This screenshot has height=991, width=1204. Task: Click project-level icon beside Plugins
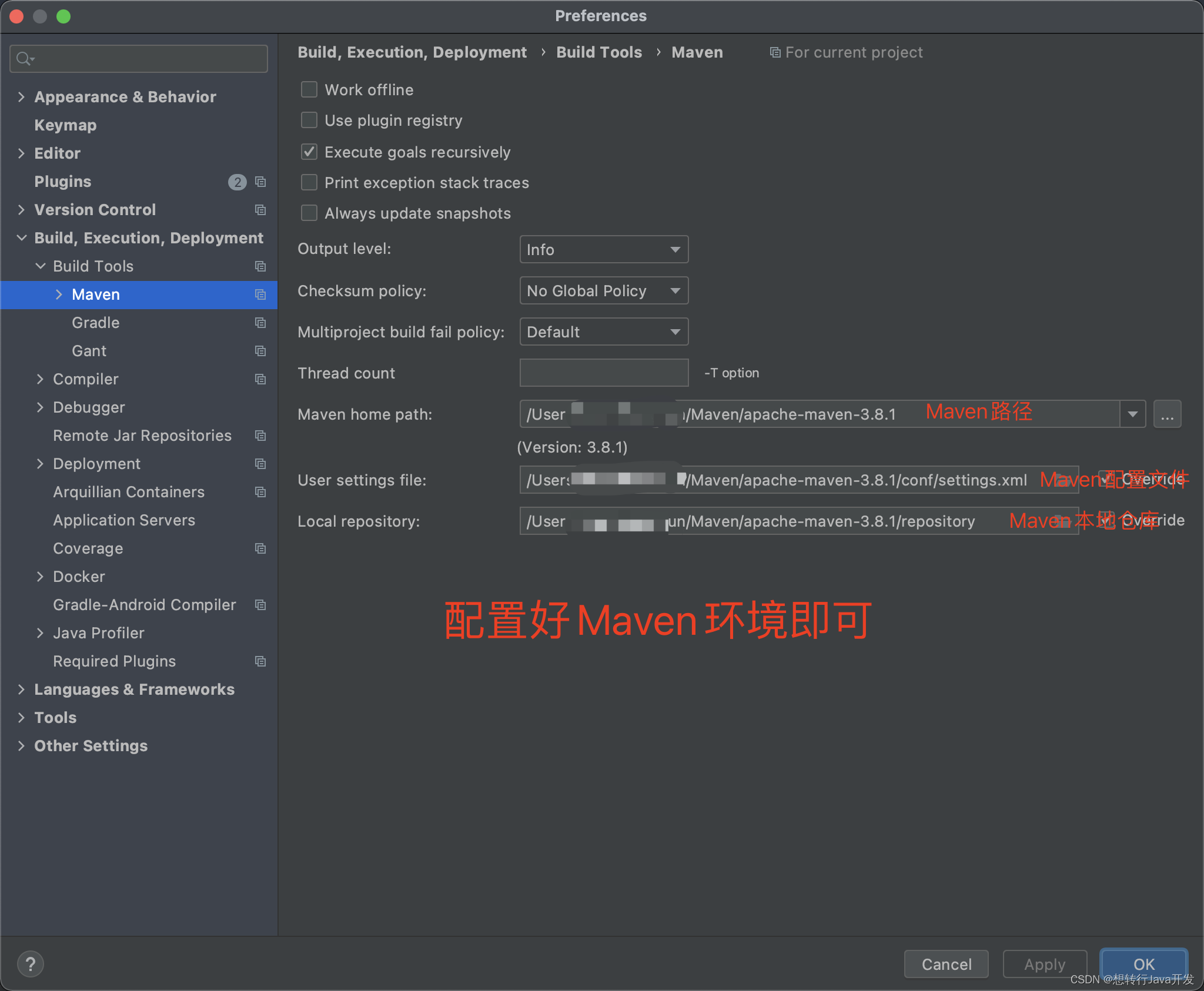point(260,182)
